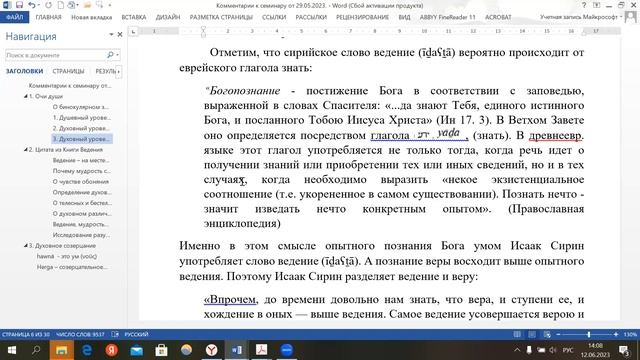Click the tab stop selector by ruler
The height and width of the screenshot is (360, 640).
tap(133, 31)
